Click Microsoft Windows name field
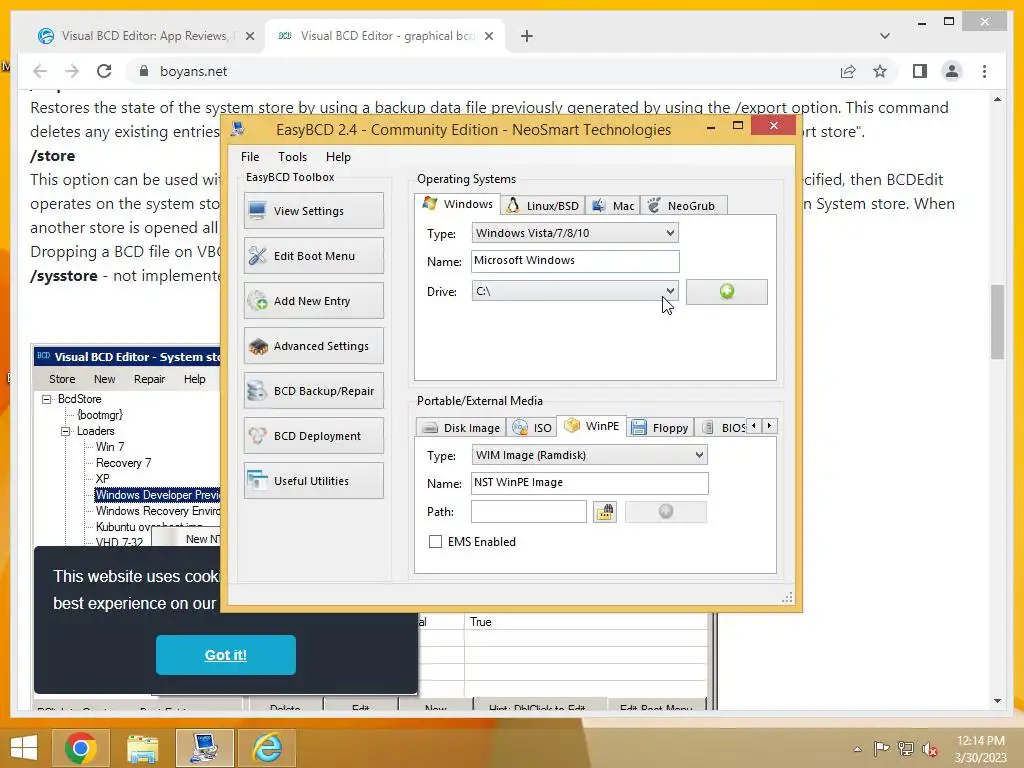 pos(575,261)
